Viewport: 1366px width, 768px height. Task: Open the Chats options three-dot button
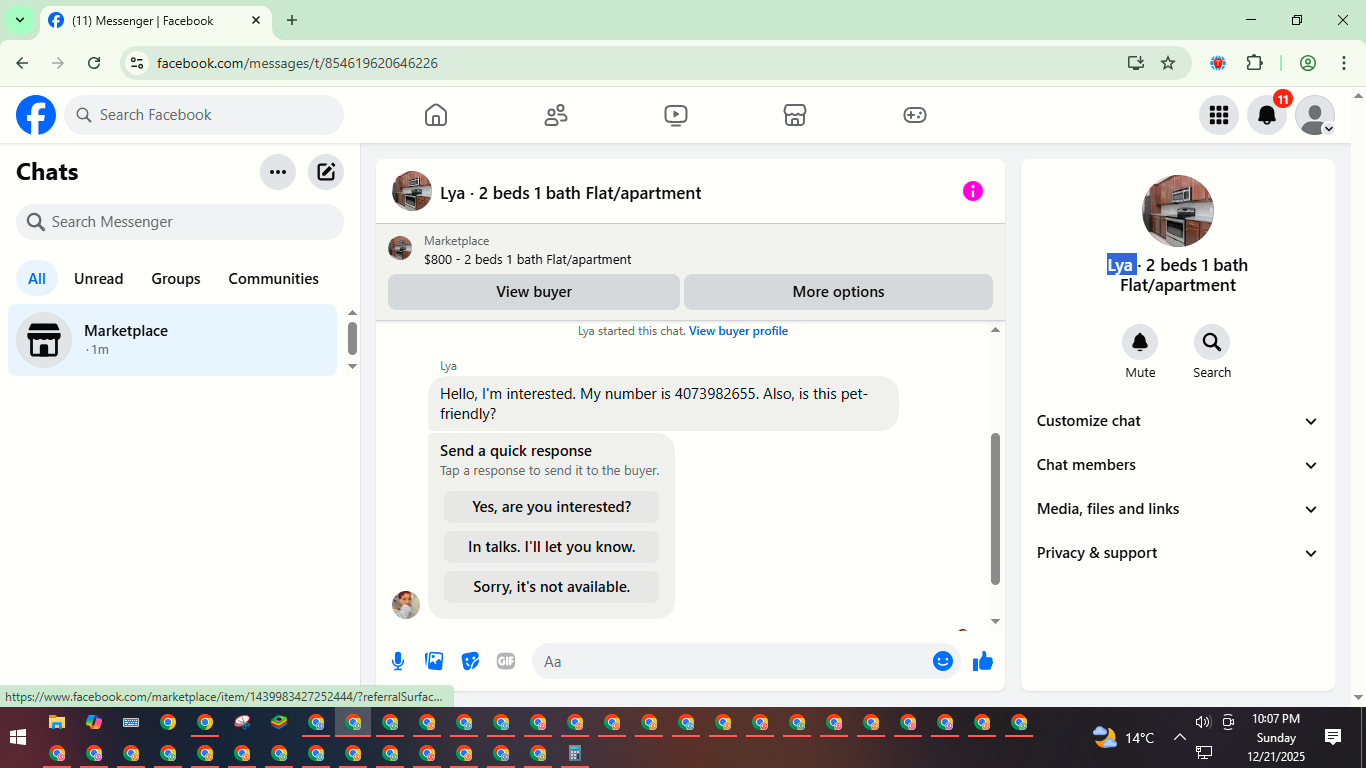pyautogui.click(x=278, y=172)
